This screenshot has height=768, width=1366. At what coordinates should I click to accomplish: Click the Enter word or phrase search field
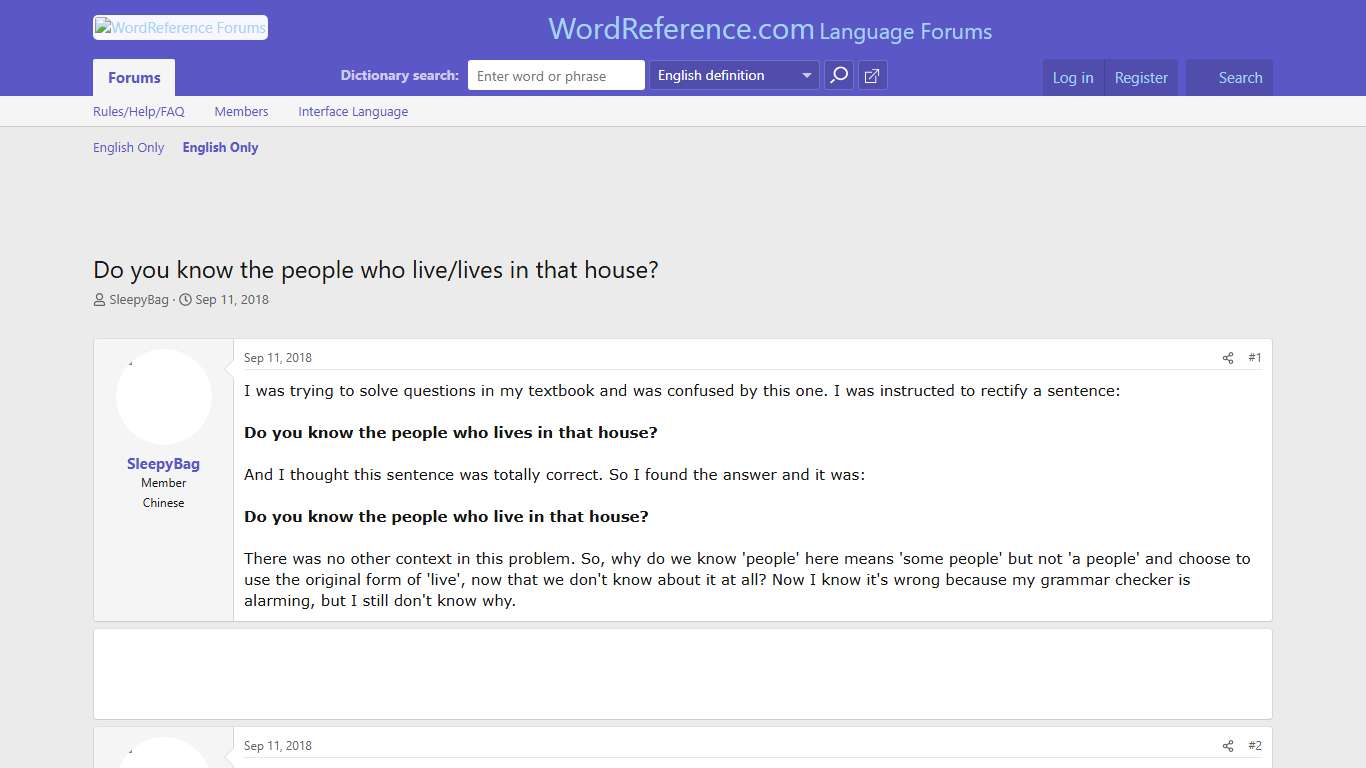pos(556,75)
